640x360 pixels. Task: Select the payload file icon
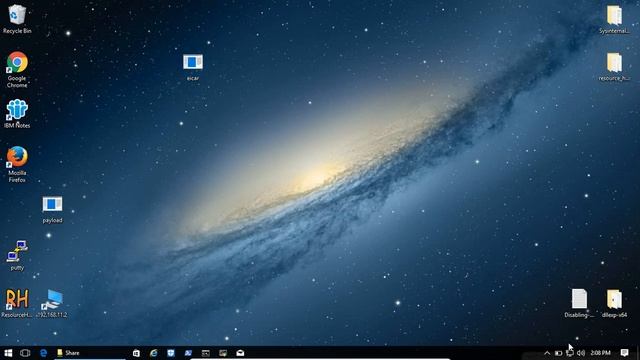click(52, 210)
